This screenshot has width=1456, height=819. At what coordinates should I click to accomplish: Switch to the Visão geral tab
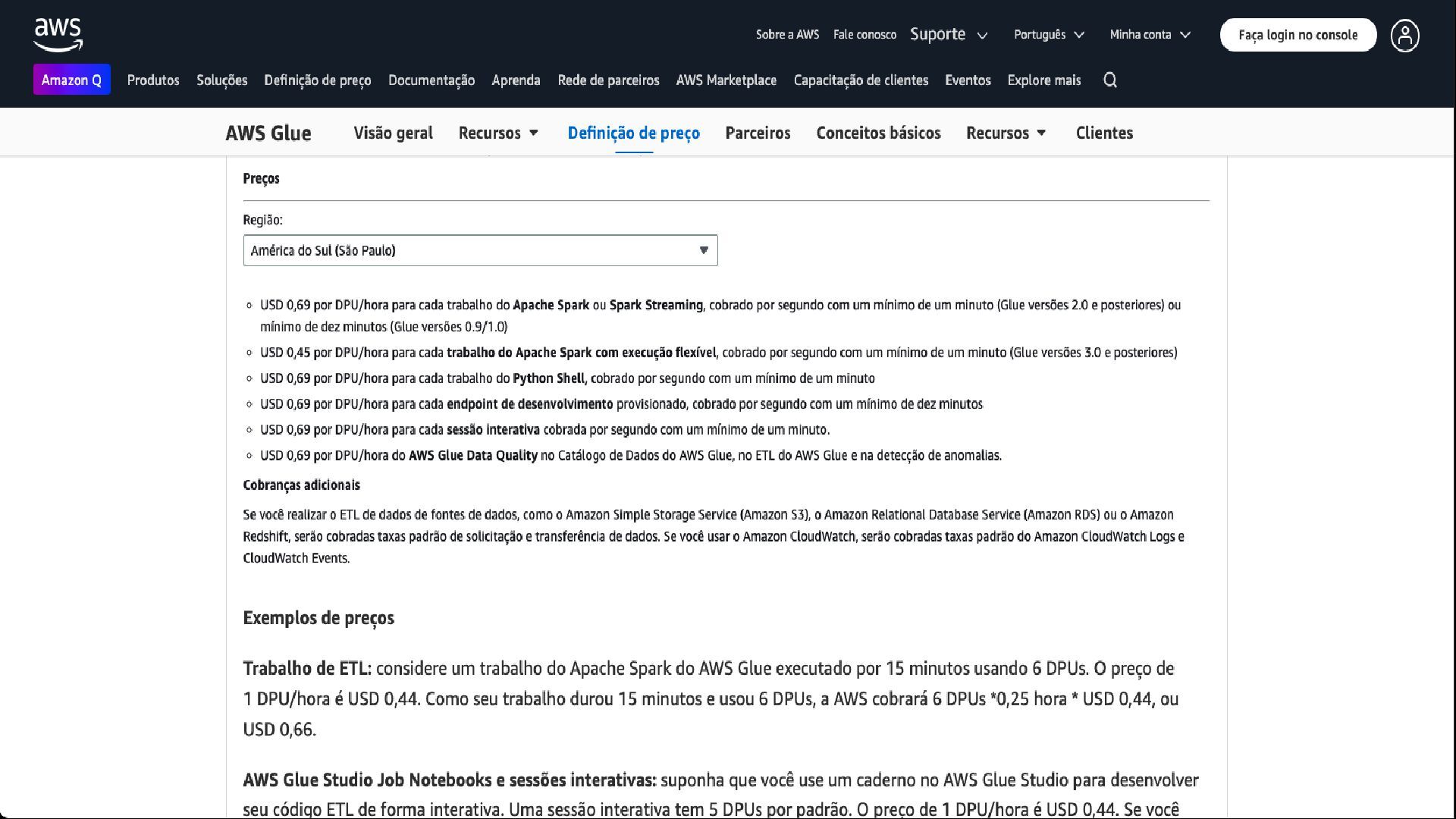click(x=393, y=133)
